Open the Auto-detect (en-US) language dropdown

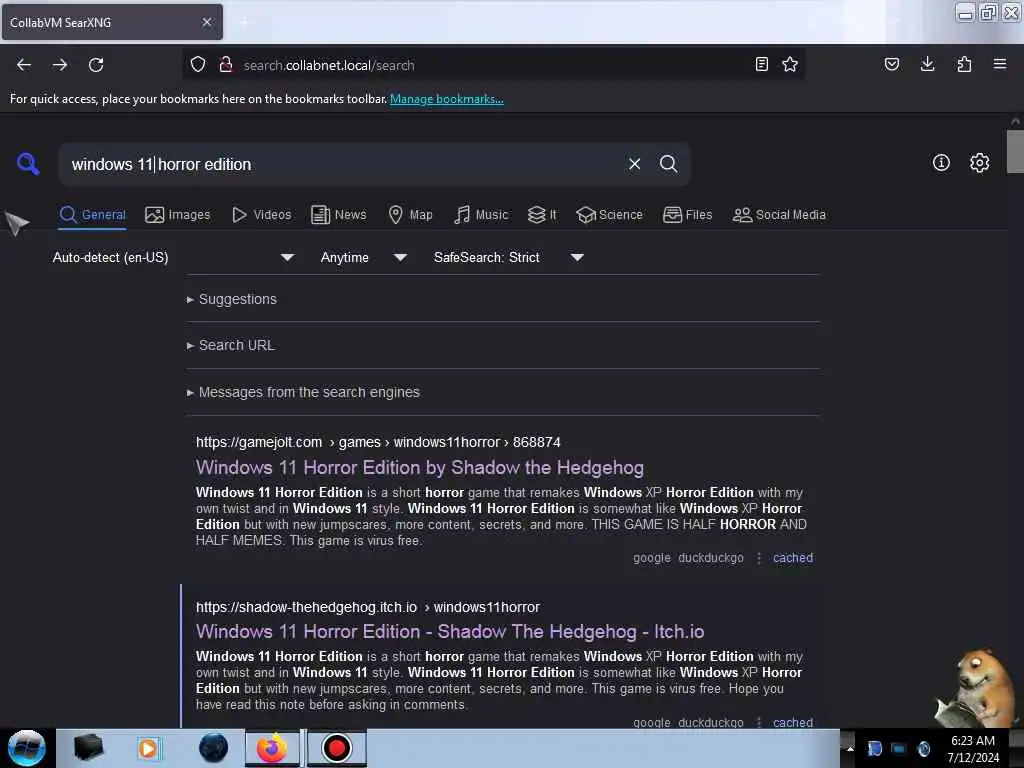pyautogui.click(x=173, y=257)
